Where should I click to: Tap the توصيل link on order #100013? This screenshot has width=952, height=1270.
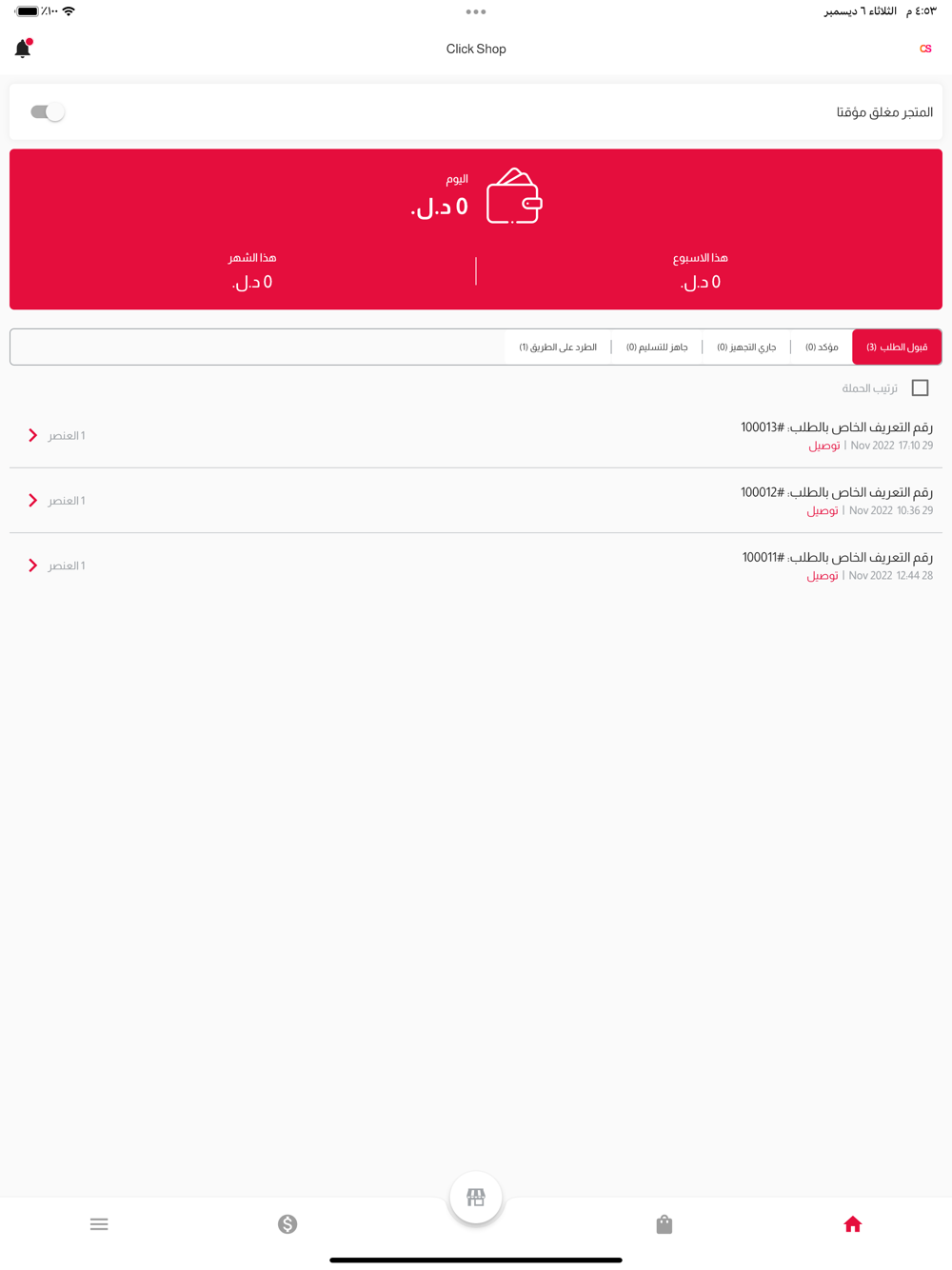pos(824,446)
